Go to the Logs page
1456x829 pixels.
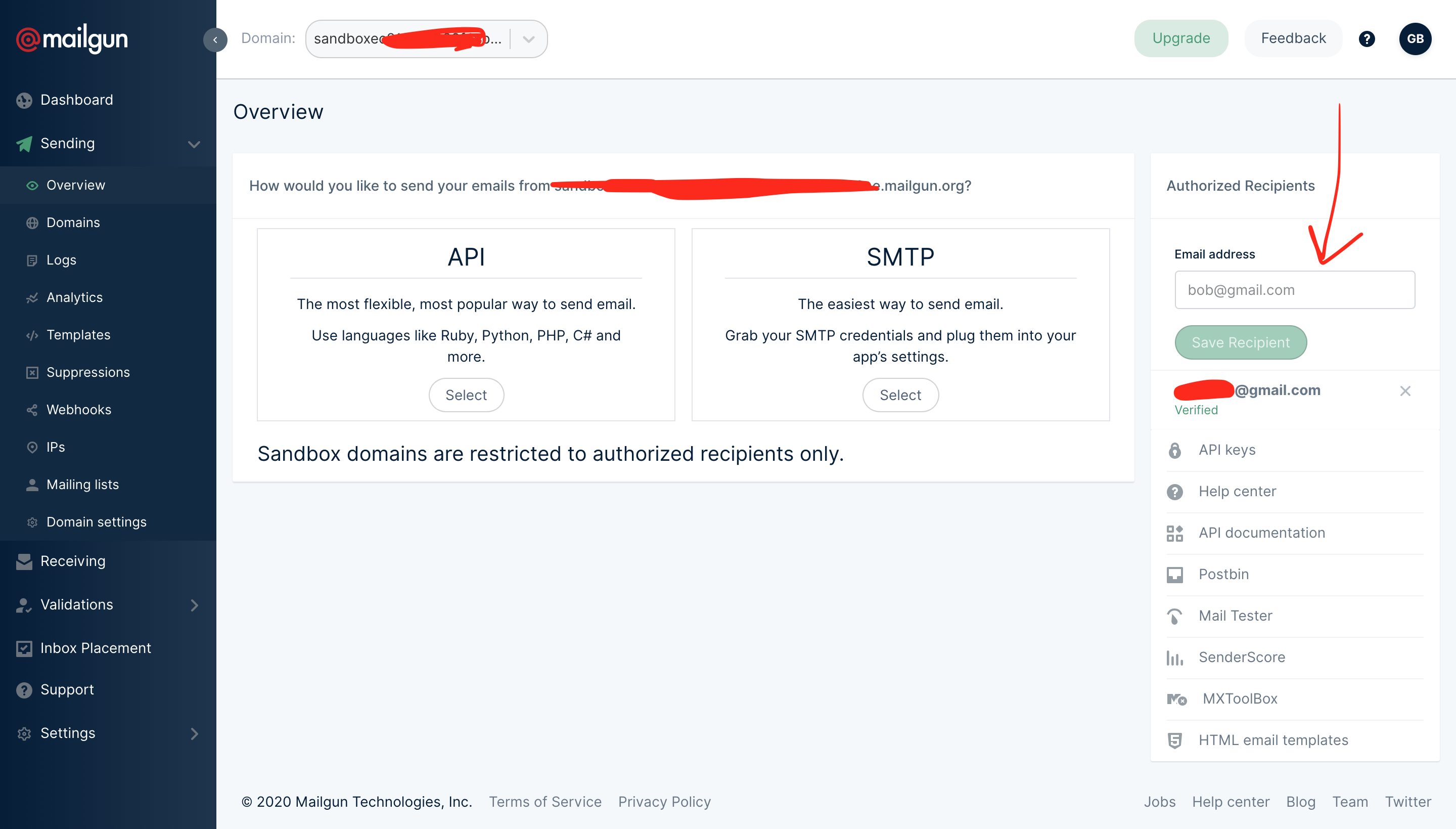click(x=61, y=260)
